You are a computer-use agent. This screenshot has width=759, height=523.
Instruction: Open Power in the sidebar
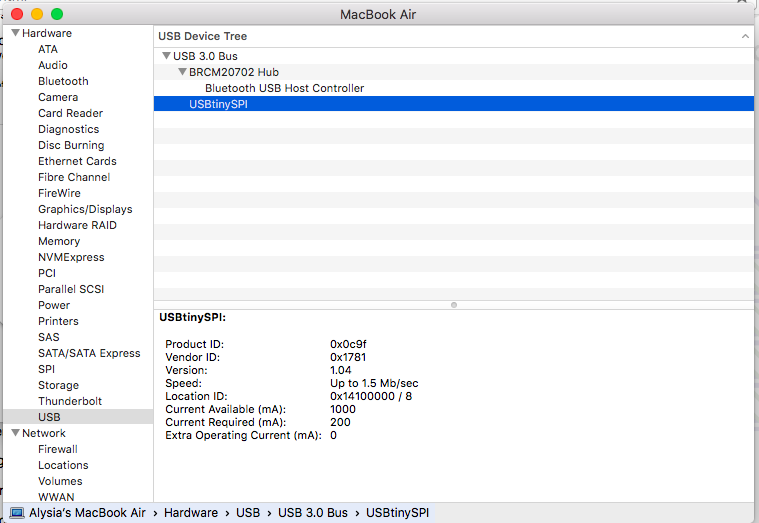[x=54, y=305]
